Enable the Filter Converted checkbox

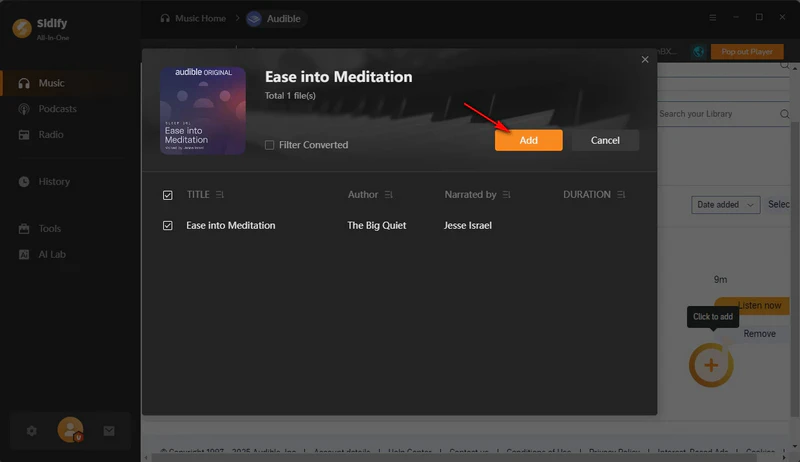pos(269,145)
